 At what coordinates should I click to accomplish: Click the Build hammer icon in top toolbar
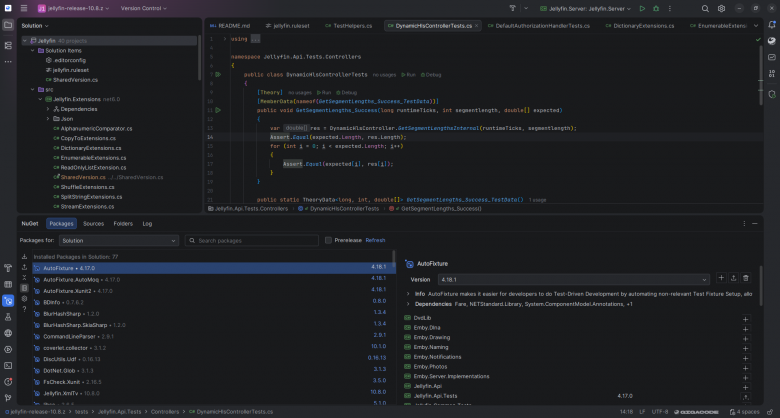513,8
